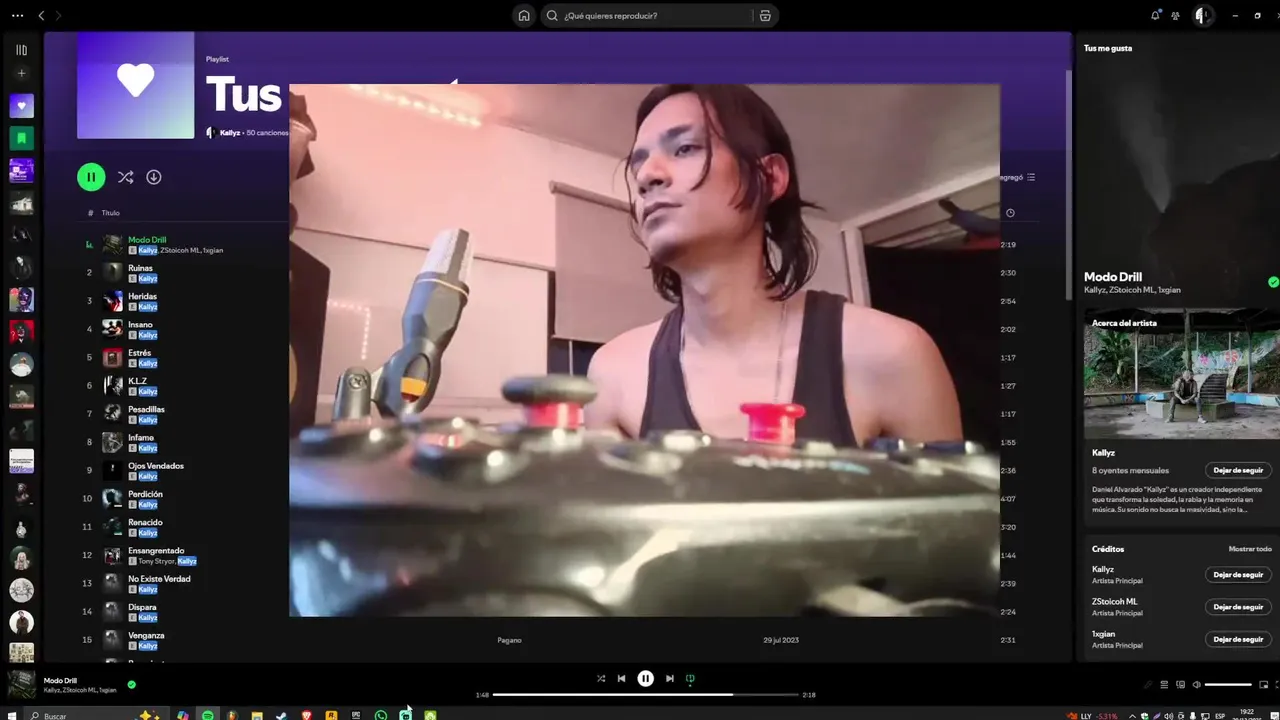This screenshot has width=1280, height=720.
Task: Select the track No Existe Verdad
Action: click(159, 579)
